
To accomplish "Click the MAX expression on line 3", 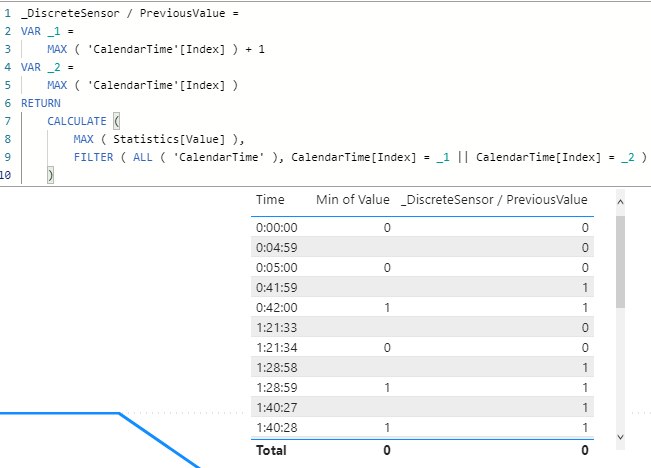I will click(x=156, y=49).
